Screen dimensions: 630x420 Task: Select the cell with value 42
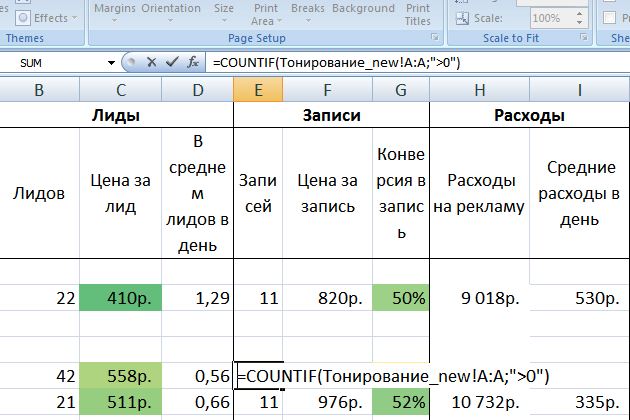(39, 376)
